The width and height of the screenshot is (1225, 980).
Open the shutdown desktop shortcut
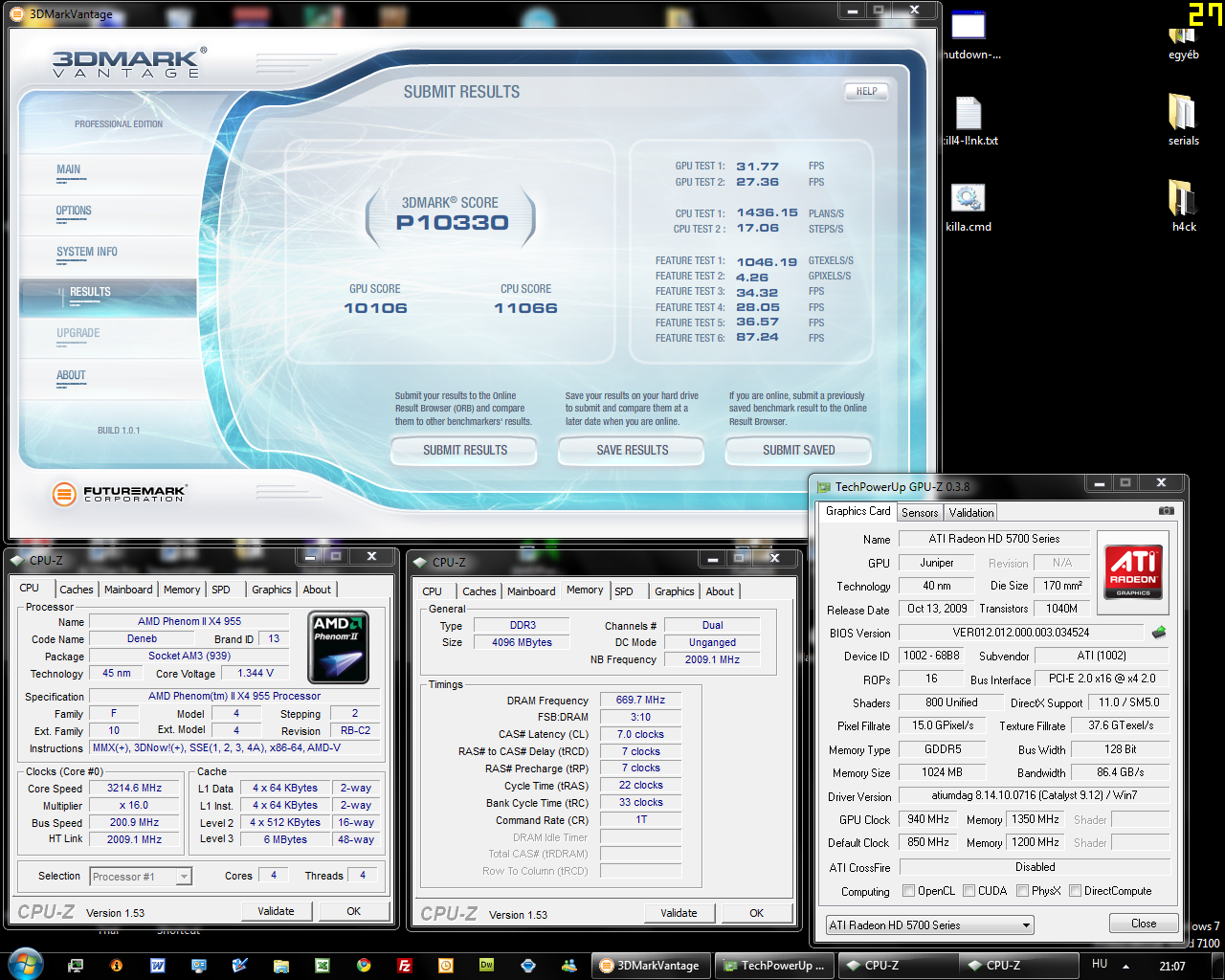[x=969, y=35]
